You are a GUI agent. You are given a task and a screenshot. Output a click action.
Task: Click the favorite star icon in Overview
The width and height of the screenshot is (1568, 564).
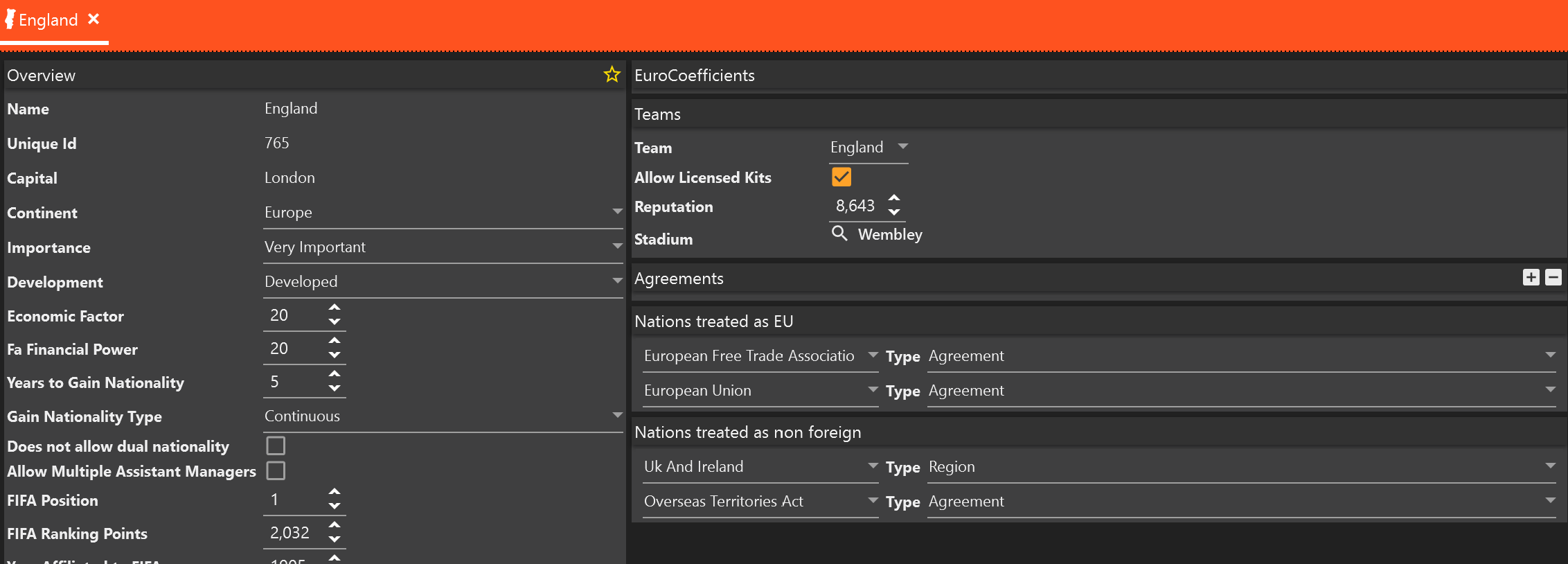tap(612, 74)
